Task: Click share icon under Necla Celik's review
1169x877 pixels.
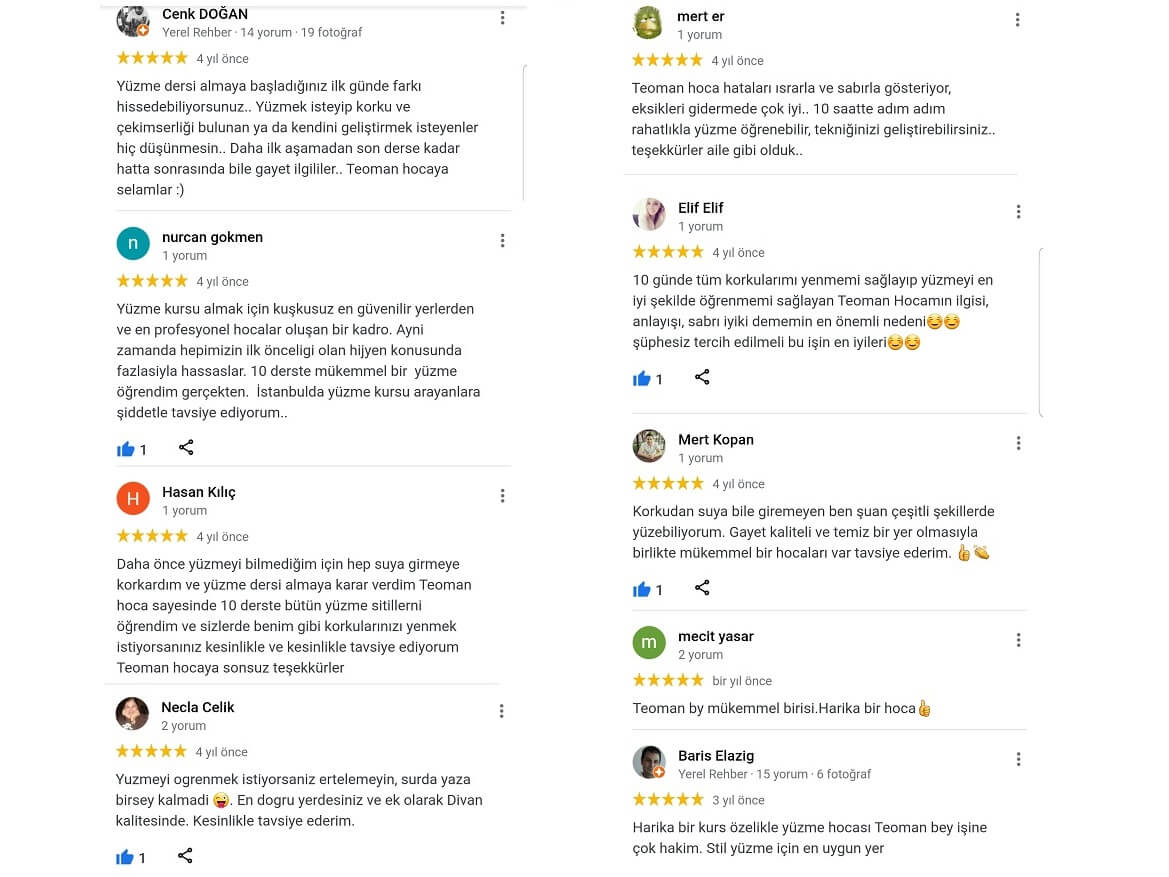Action: coord(185,855)
